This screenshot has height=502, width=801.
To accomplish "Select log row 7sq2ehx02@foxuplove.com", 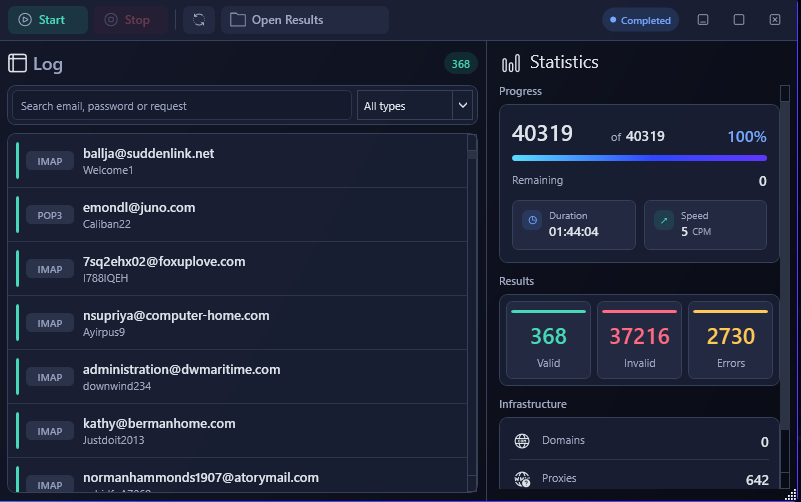I will point(238,269).
